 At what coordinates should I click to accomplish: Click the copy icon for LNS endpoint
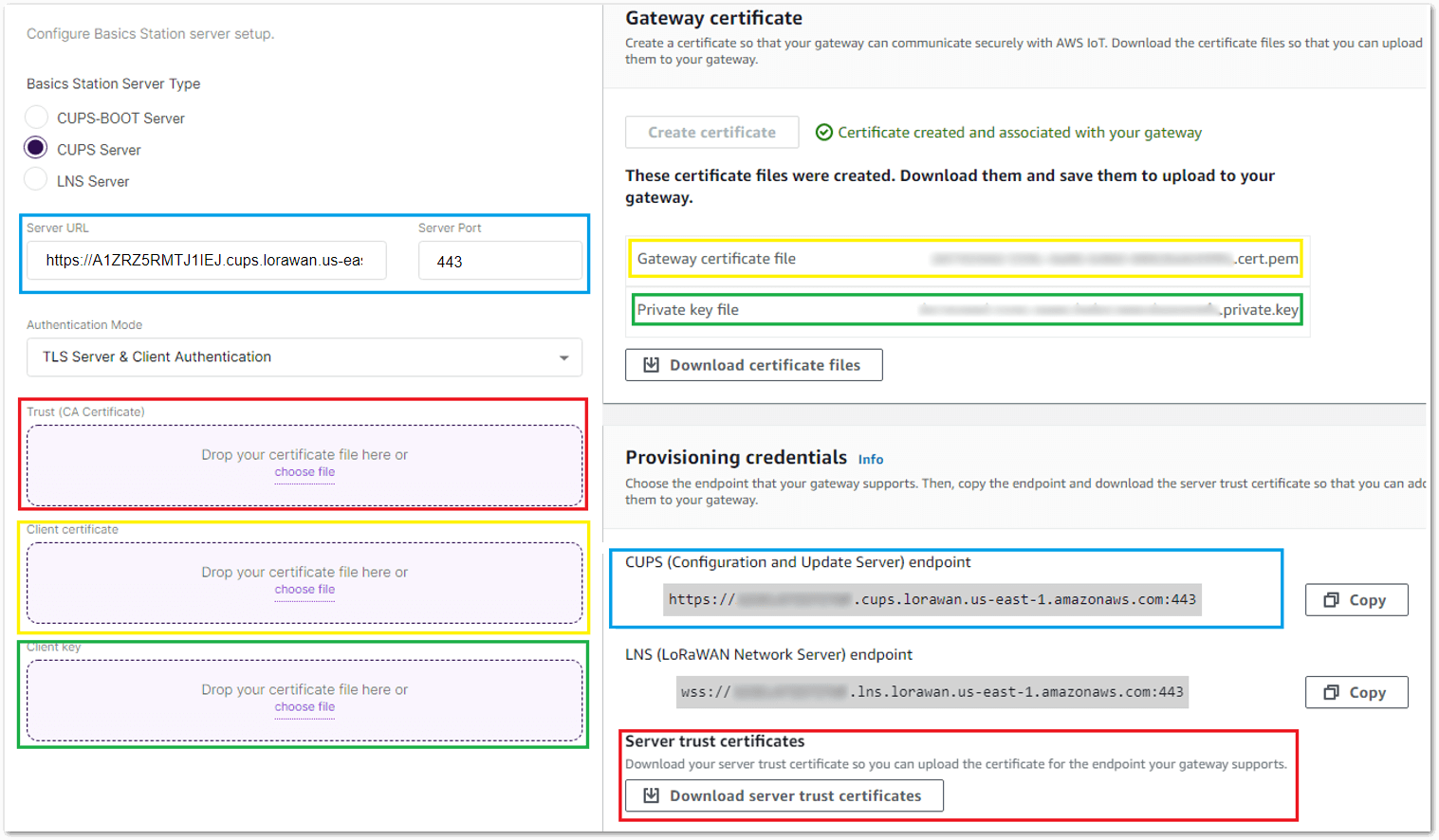1332,693
